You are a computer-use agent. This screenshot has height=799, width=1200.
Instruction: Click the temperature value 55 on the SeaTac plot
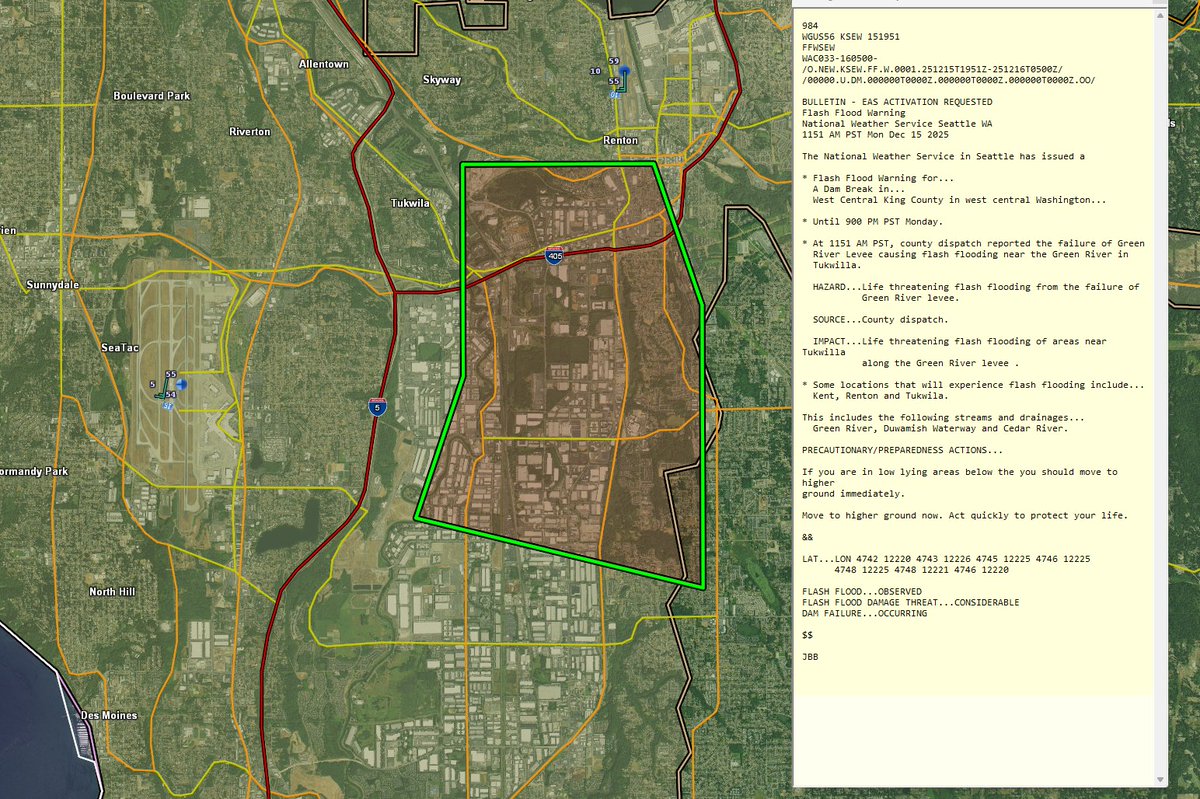pyautogui.click(x=171, y=374)
